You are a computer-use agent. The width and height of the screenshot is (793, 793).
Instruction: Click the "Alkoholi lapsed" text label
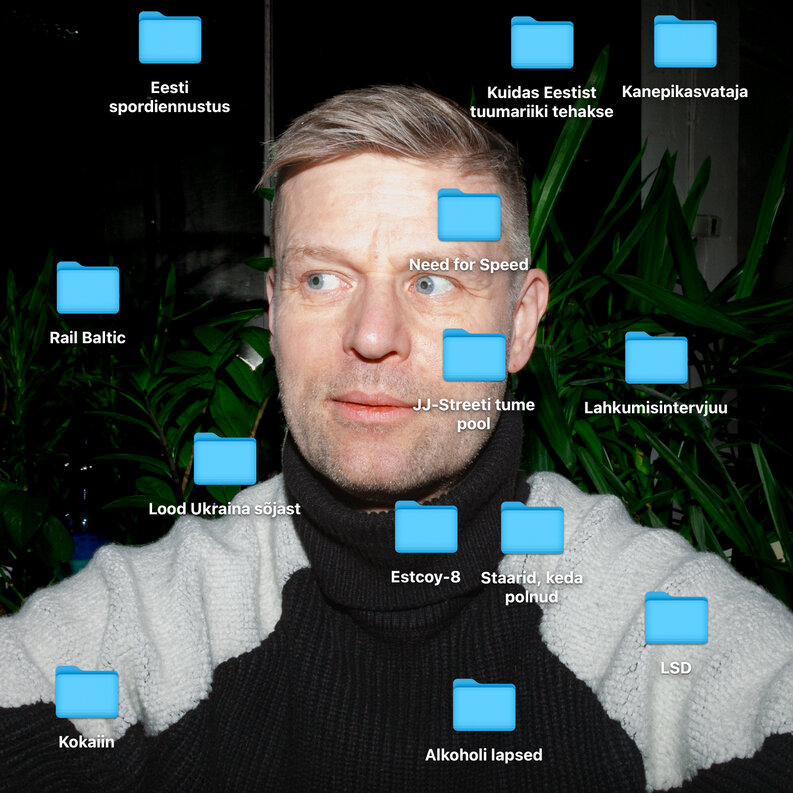click(483, 755)
